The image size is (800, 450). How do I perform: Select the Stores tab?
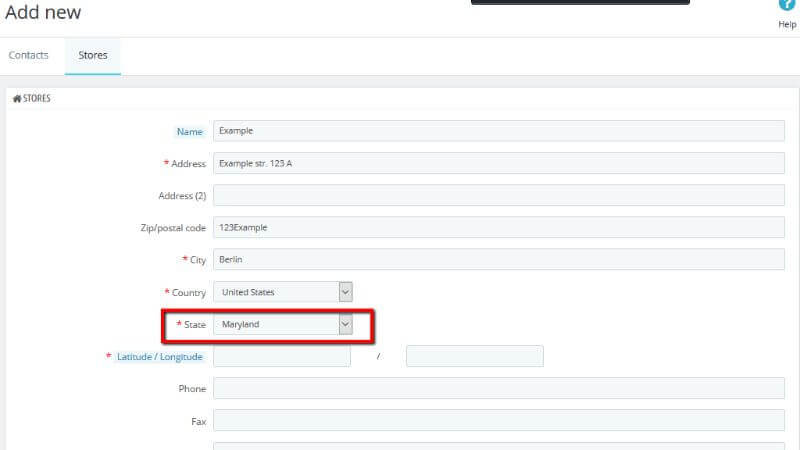tap(93, 55)
